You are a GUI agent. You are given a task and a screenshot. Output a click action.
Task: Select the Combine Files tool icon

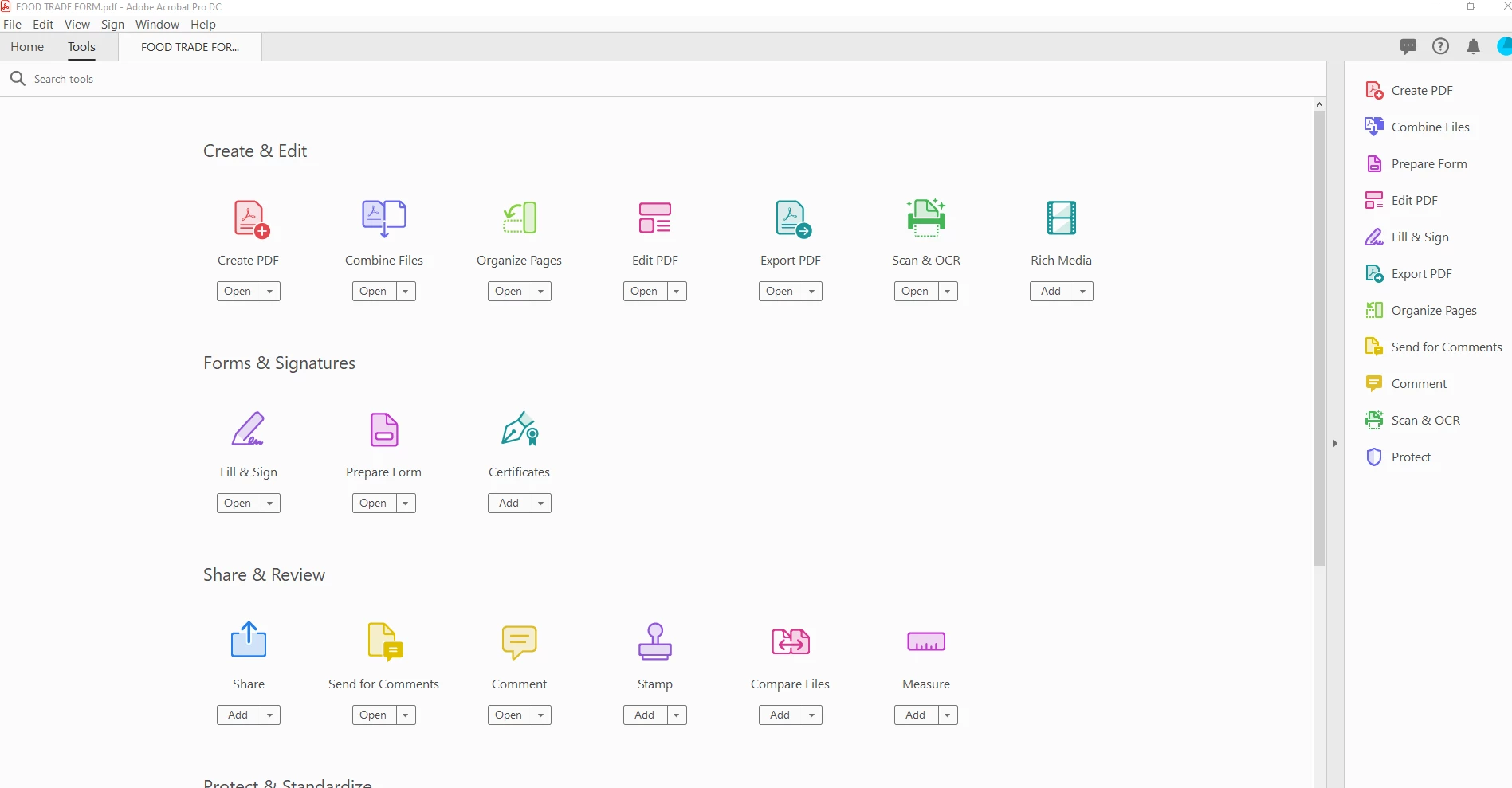tap(384, 219)
